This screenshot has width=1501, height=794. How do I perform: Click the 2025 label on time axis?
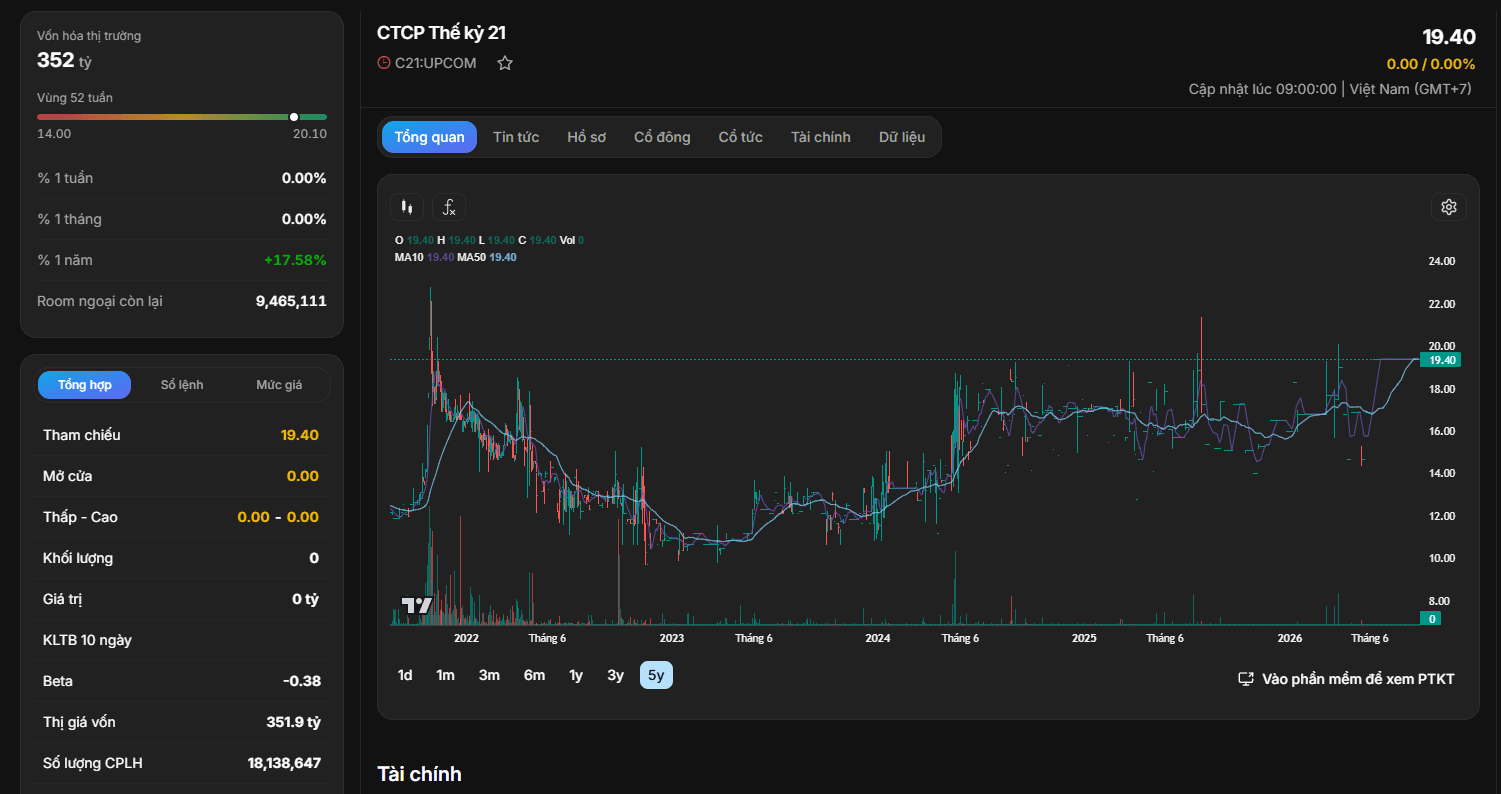click(x=1084, y=638)
